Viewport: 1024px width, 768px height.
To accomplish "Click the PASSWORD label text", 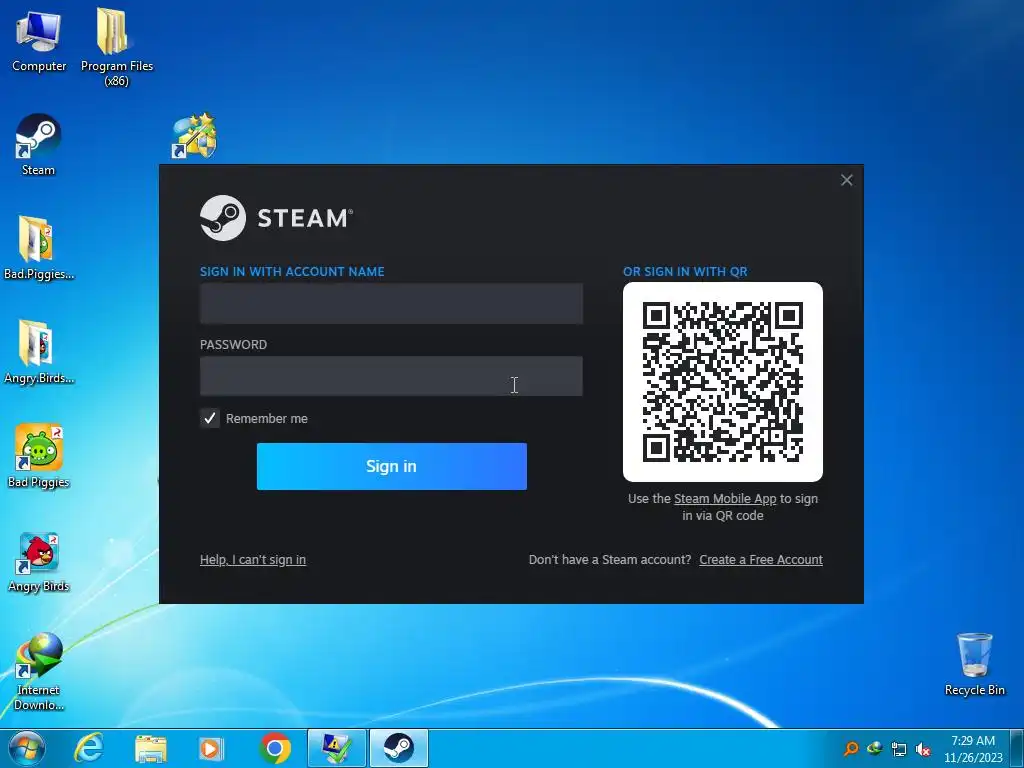I will tap(233, 345).
